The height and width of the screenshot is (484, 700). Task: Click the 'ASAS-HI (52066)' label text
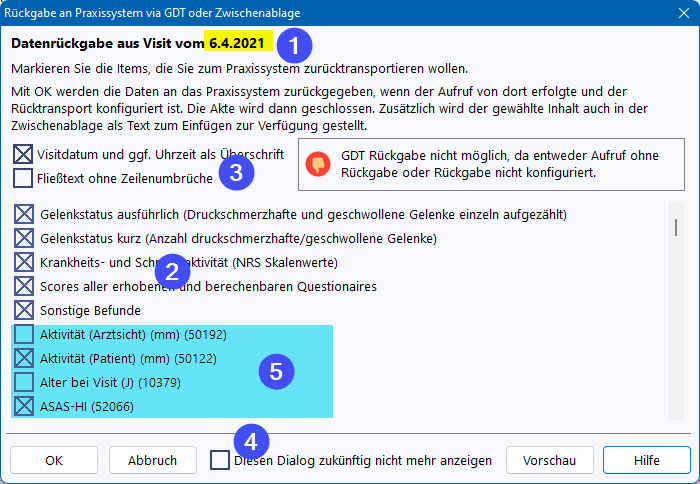tap(87, 407)
